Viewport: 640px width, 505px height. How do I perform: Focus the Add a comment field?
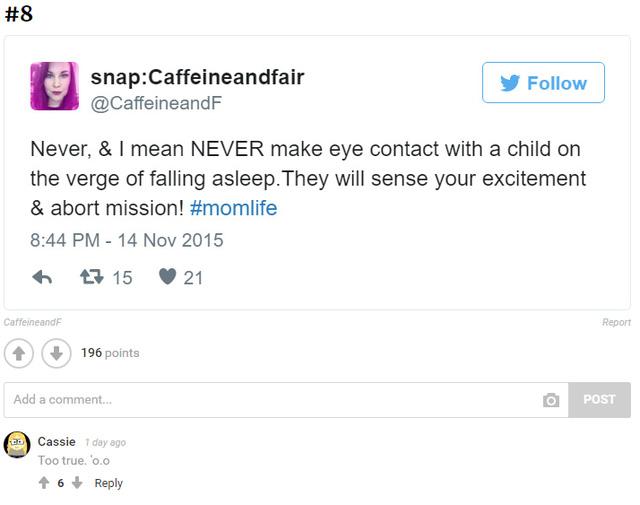point(270,399)
